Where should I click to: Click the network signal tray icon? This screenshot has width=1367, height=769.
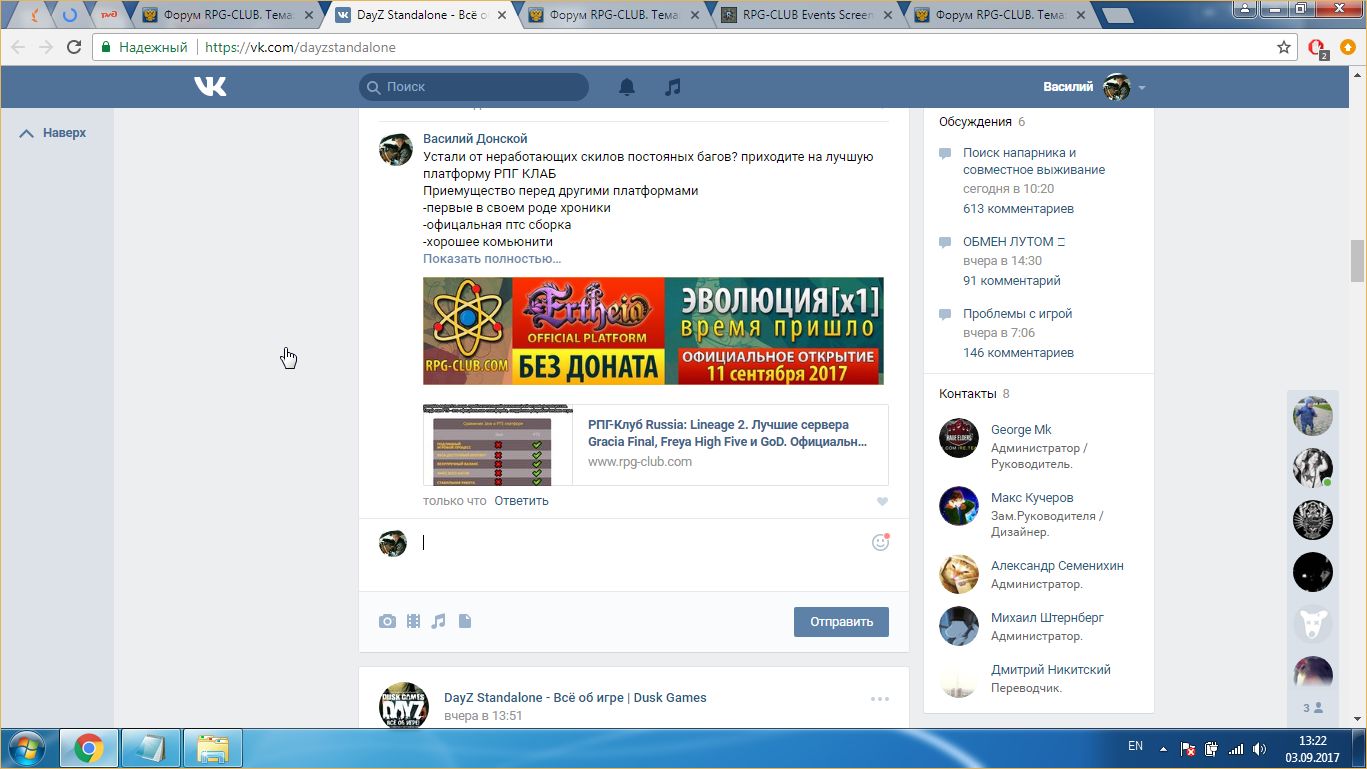(1236, 748)
